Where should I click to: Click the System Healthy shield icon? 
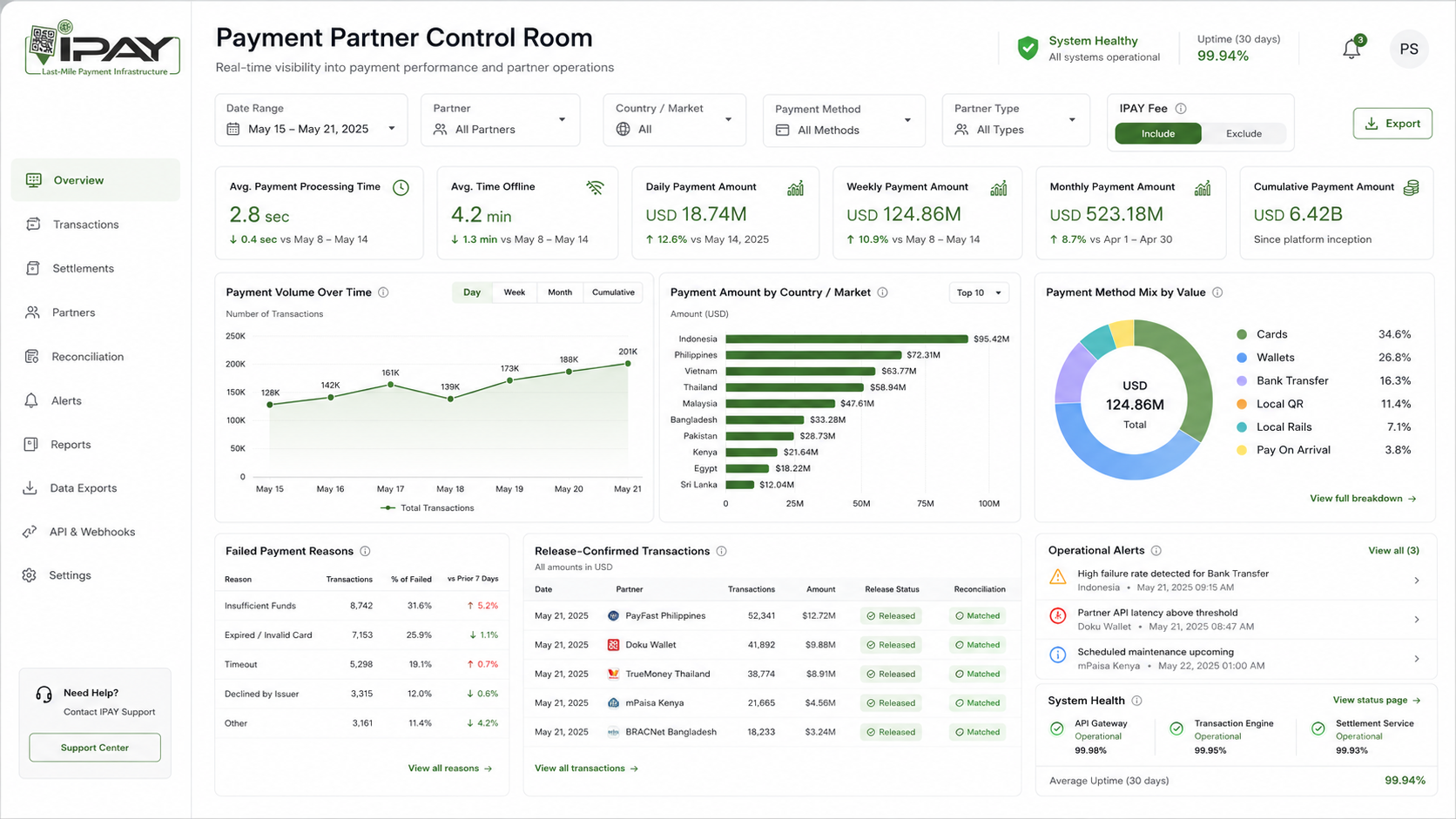[1028, 48]
